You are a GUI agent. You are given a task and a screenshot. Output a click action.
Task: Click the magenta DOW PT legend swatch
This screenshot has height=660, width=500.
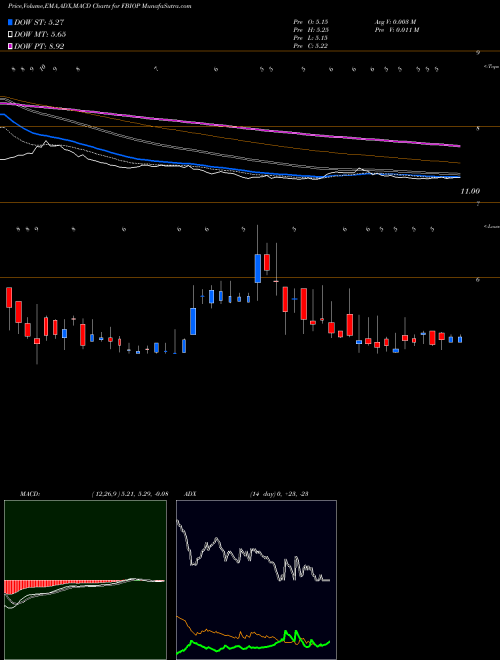pyautogui.click(x=10, y=46)
